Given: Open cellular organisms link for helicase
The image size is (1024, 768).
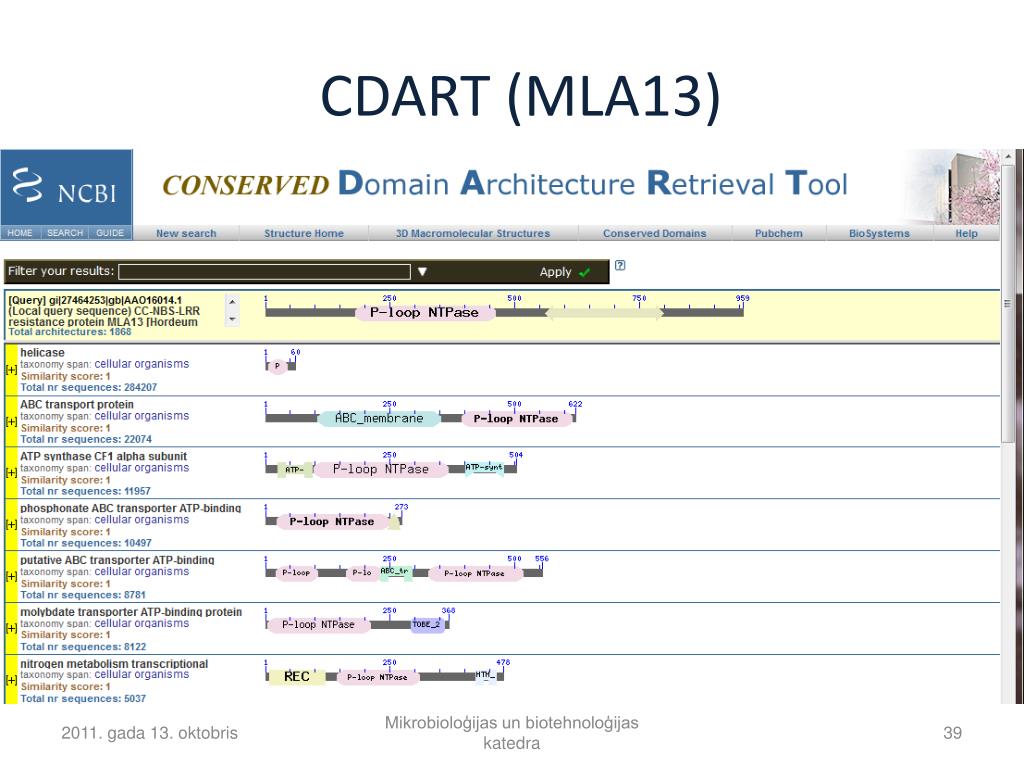Looking at the screenshot, I should pyautogui.click(x=142, y=364).
